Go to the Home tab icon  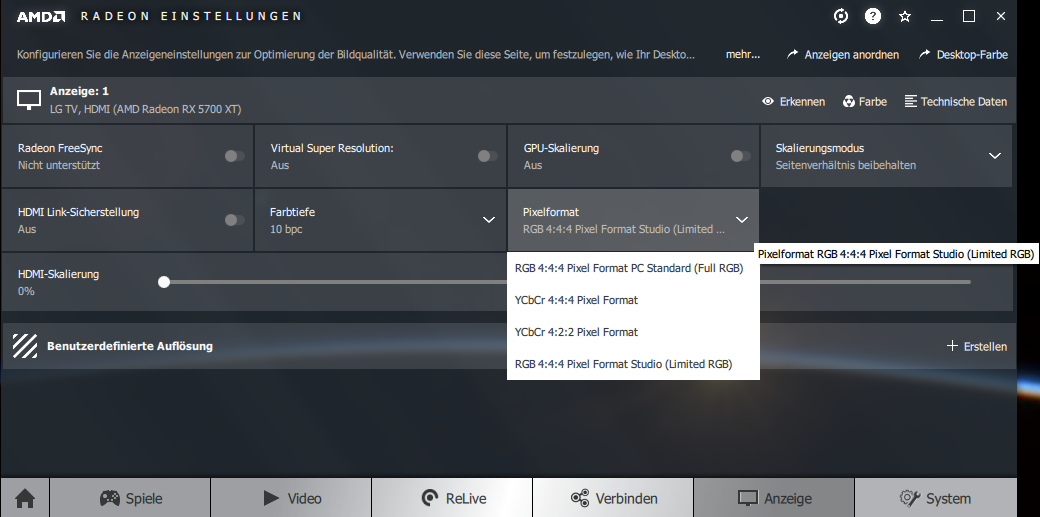(25, 498)
